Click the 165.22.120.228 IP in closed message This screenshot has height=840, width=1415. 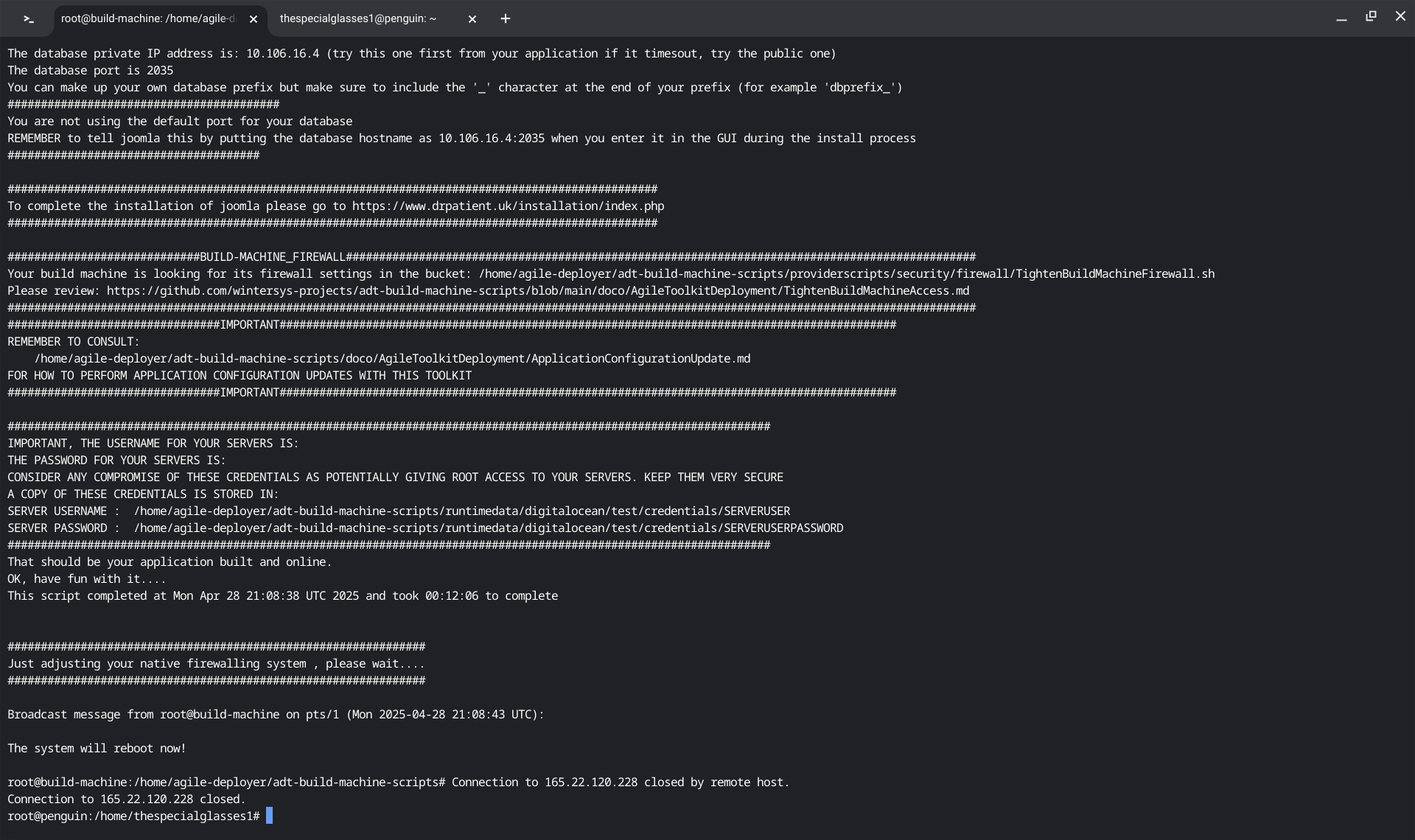tap(147, 799)
